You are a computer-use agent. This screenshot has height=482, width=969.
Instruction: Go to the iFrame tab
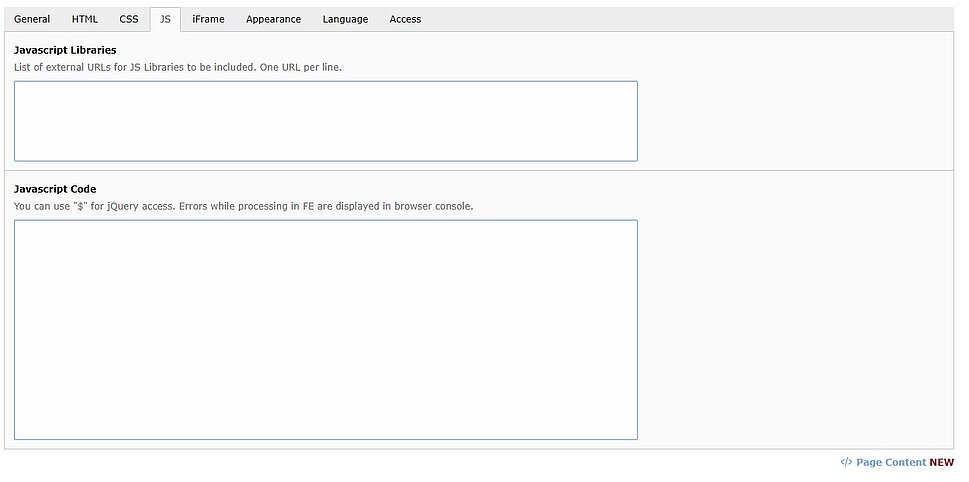click(x=208, y=19)
